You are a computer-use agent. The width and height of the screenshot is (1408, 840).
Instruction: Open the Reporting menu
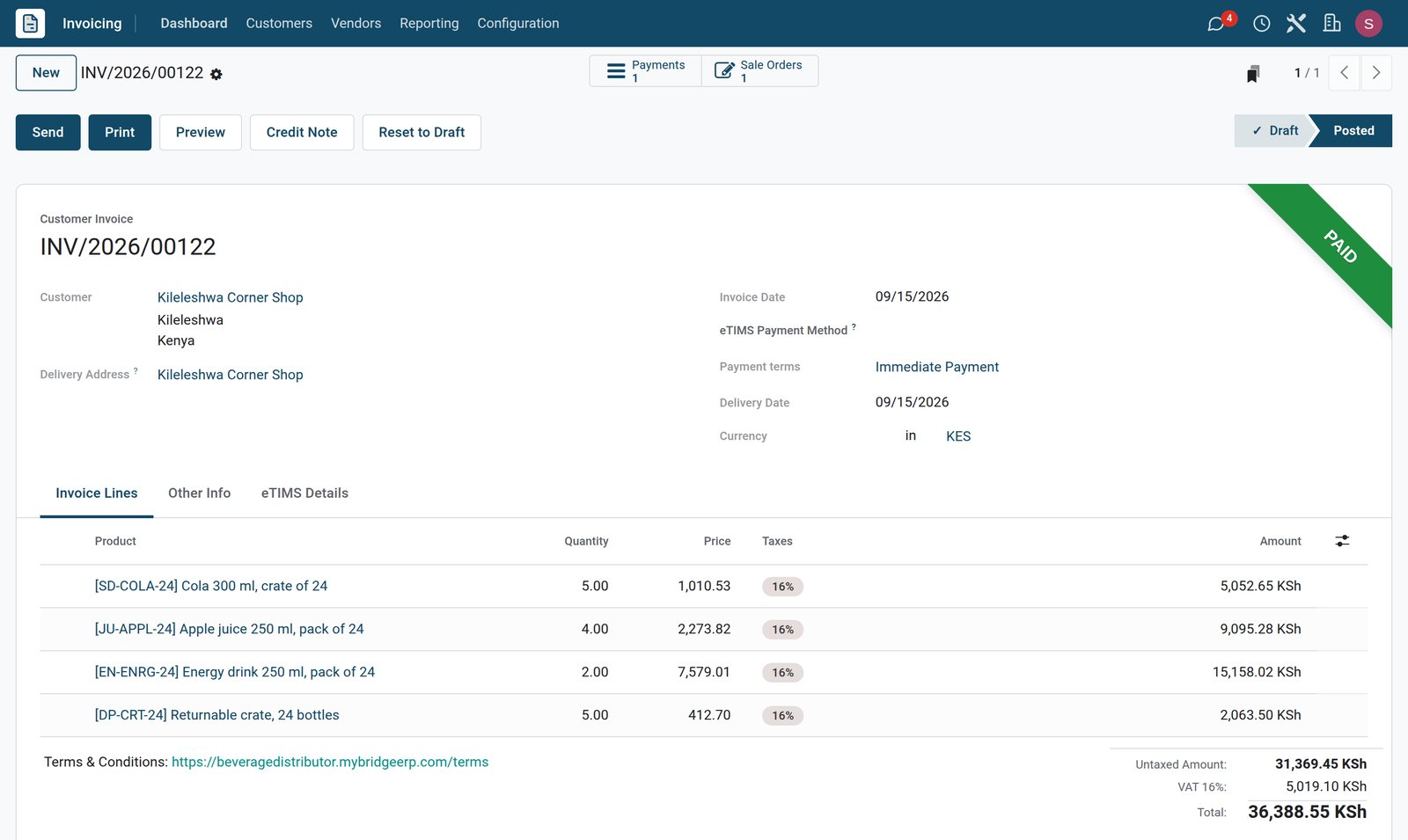coord(429,24)
